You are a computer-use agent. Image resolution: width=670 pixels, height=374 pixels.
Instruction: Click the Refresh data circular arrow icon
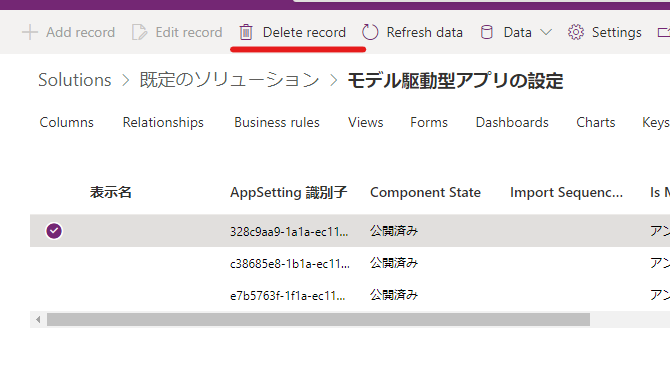click(370, 32)
